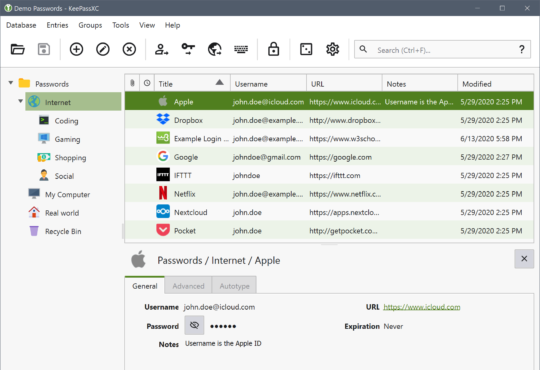
Task: Select the My Computer group
Action: 68,194
